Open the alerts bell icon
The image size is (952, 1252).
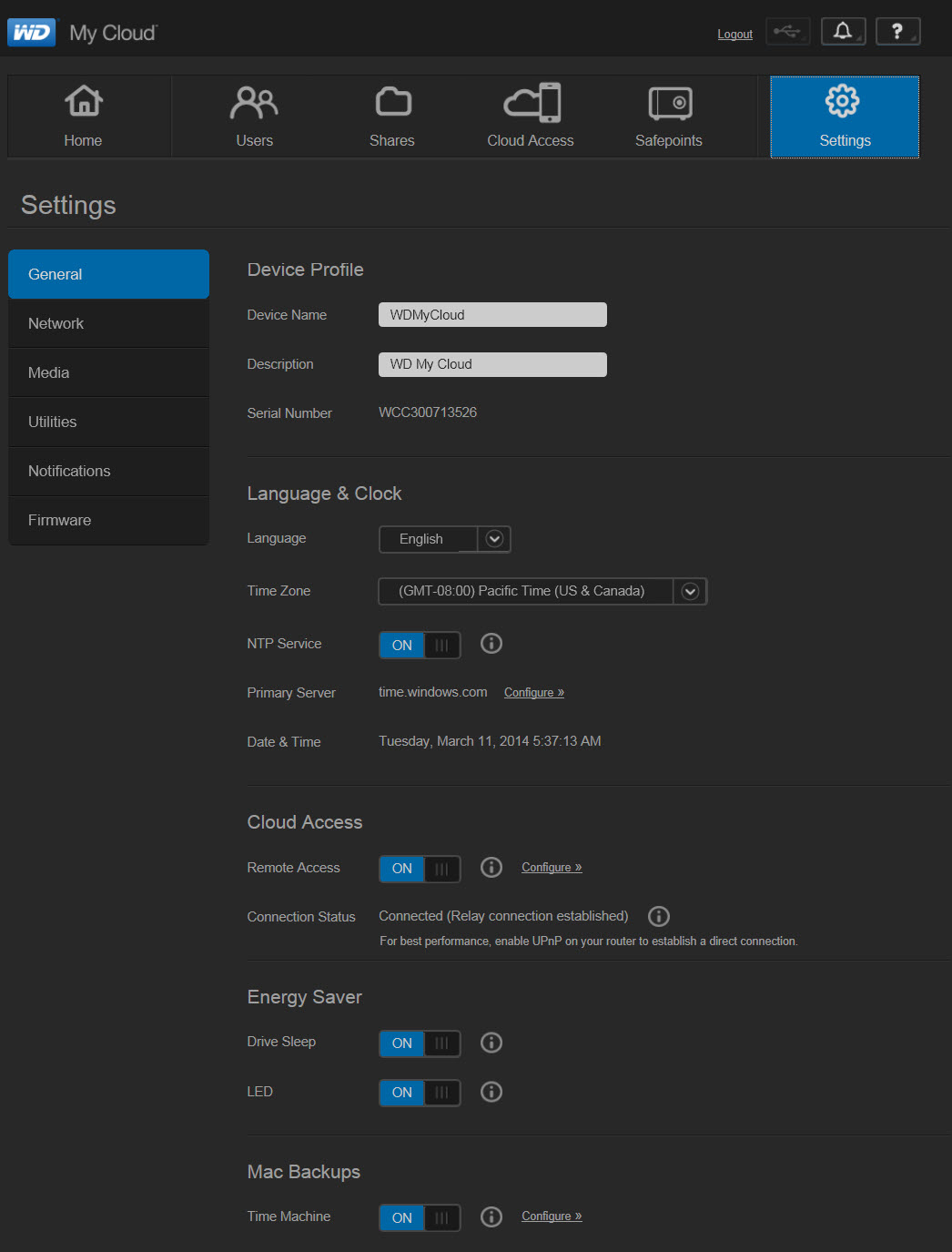coord(843,32)
